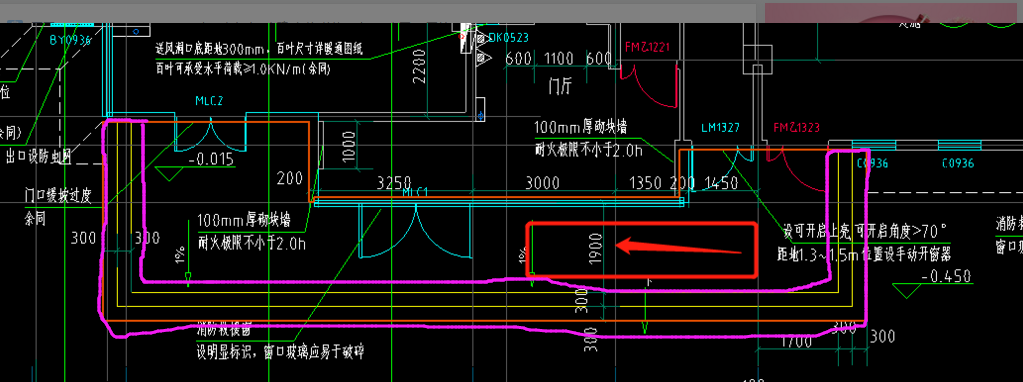Viewport: 1023px width, 382px height.
Task: Click the MLC1 door label
Action: [x=415, y=192]
